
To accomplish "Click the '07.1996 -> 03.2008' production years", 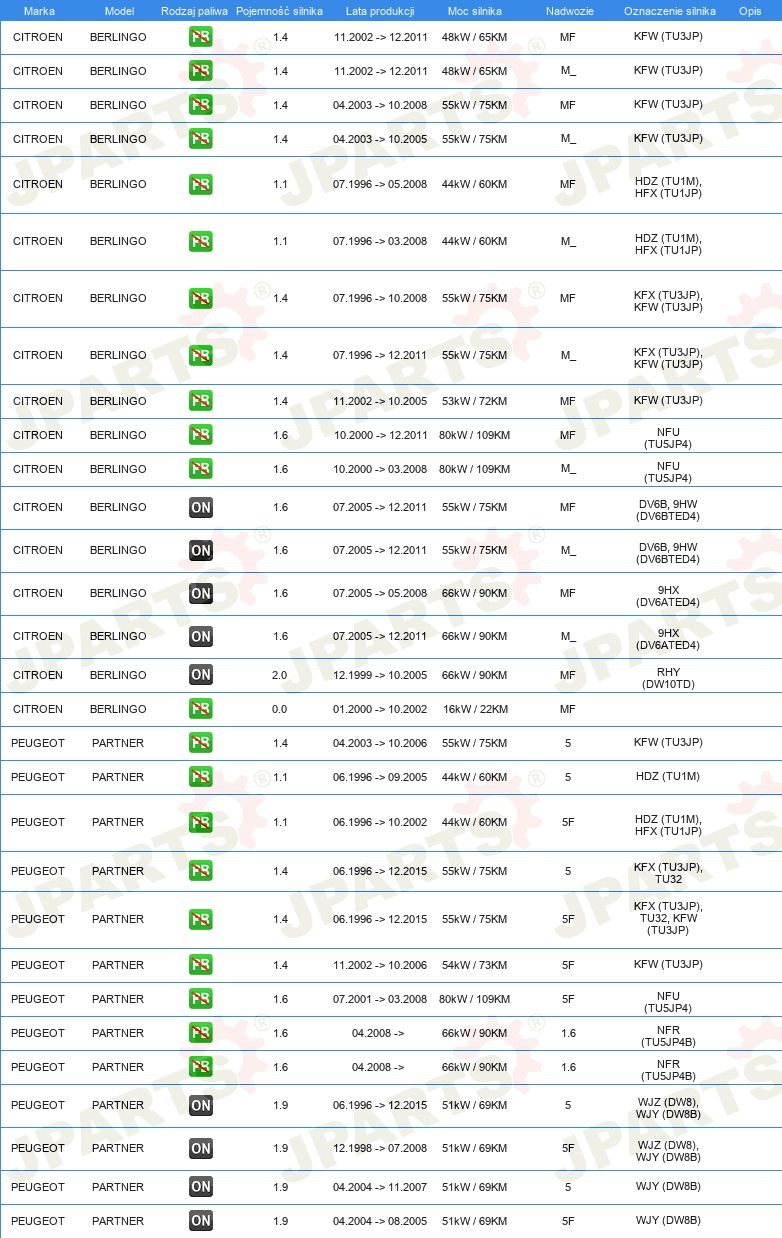I will [x=380, y=241].
